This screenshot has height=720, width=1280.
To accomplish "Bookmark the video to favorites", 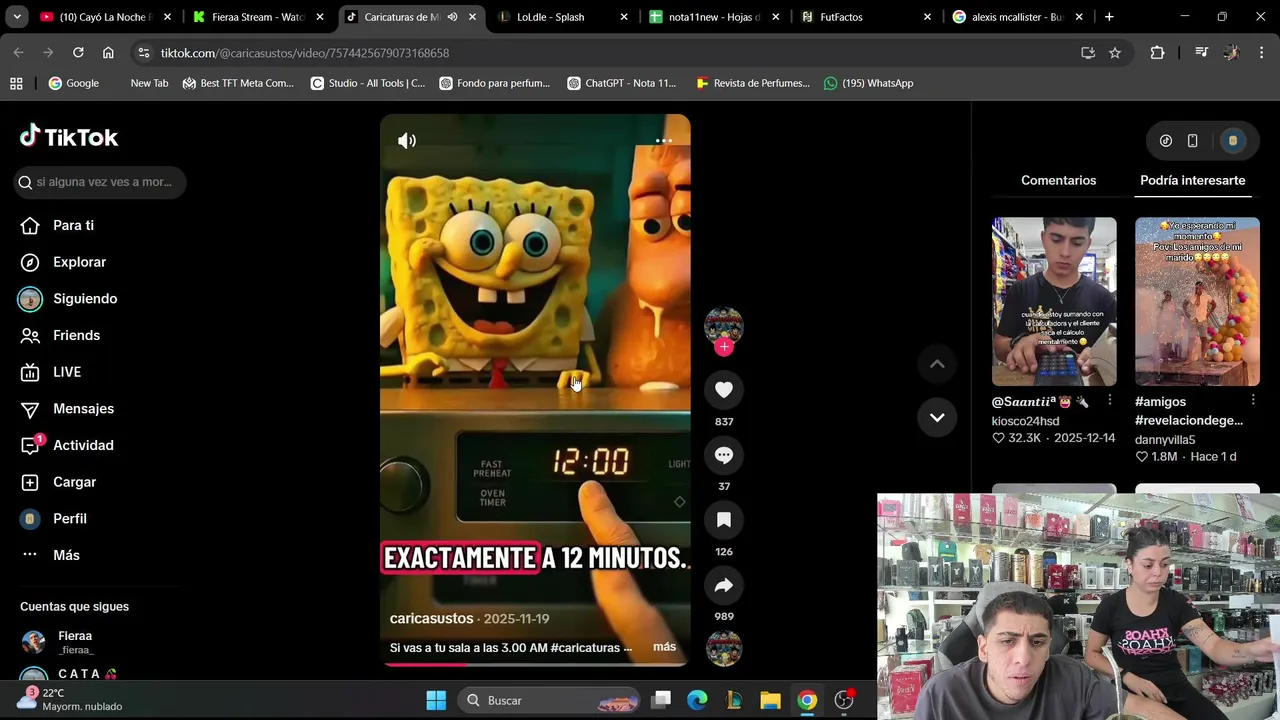I will point(724,520).
